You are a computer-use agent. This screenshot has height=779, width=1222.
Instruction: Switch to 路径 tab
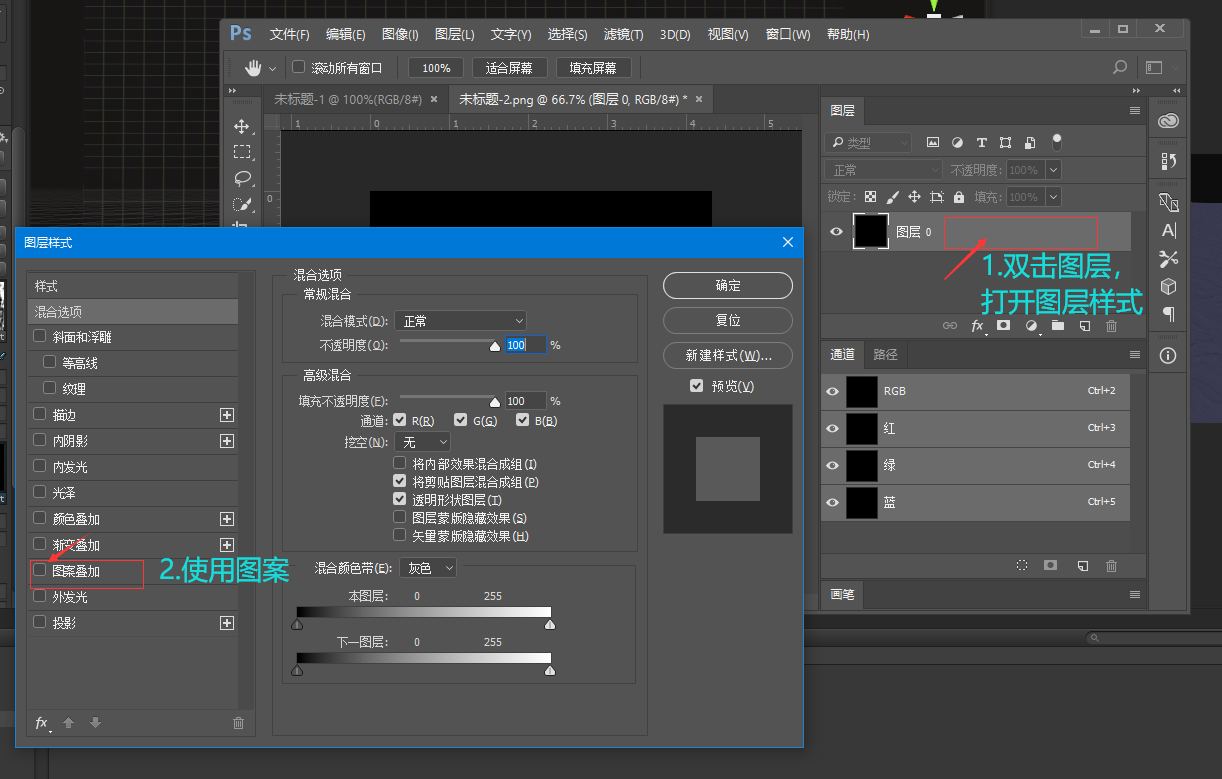[886, 355]
